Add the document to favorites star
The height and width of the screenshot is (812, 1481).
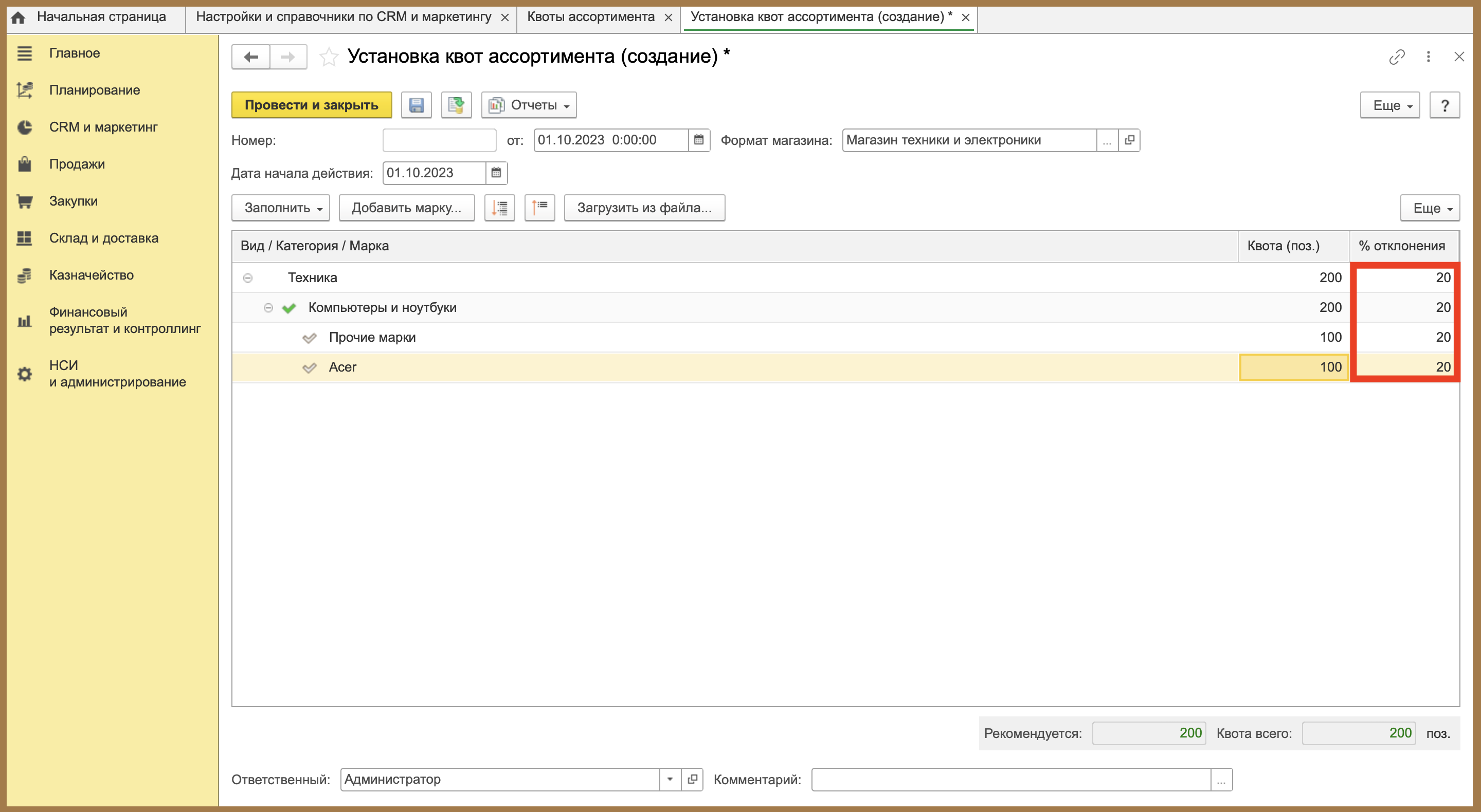[329, 57]
